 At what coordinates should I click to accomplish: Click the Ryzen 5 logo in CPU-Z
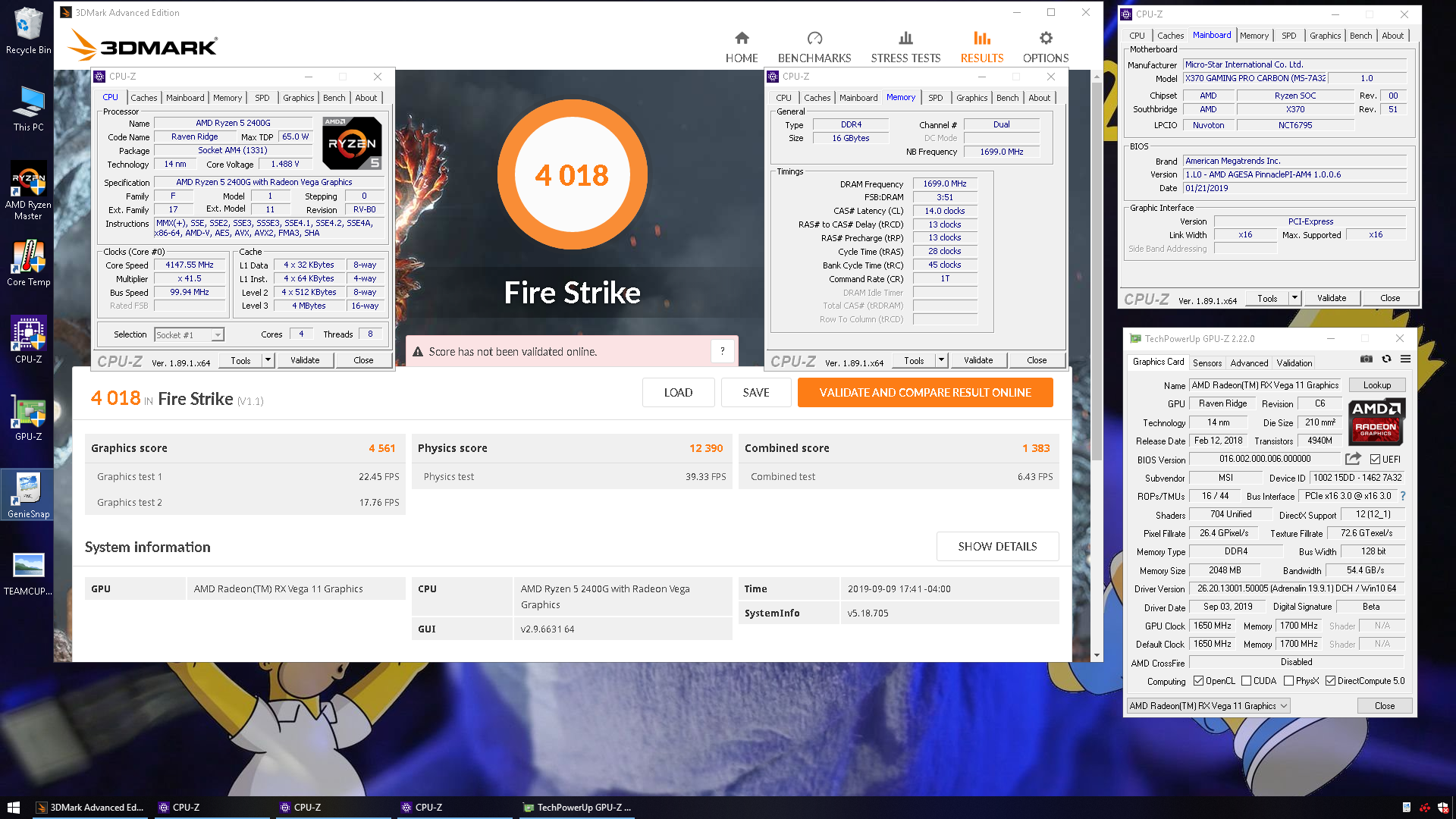pyautogui.click(x=352, y=143)
